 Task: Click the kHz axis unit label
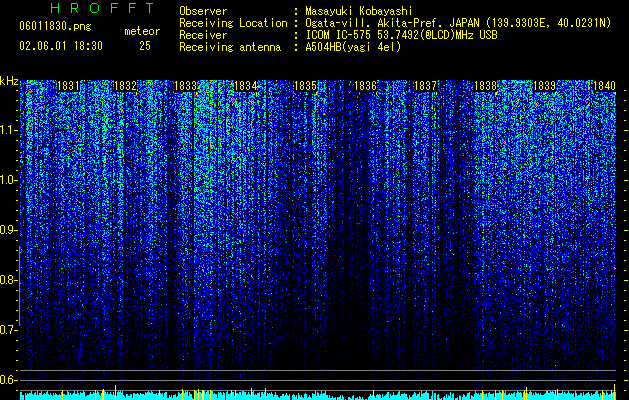[9, 81]
